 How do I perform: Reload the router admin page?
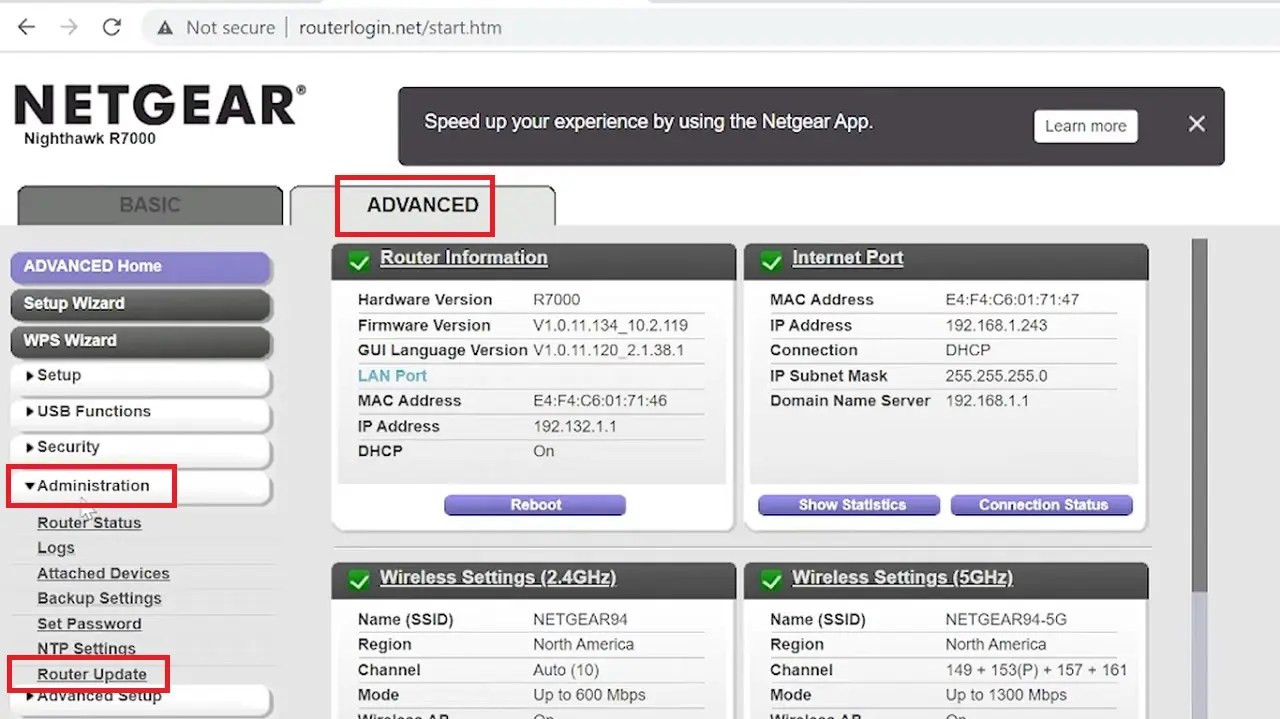pyautogui.click(x=111, y=26)
